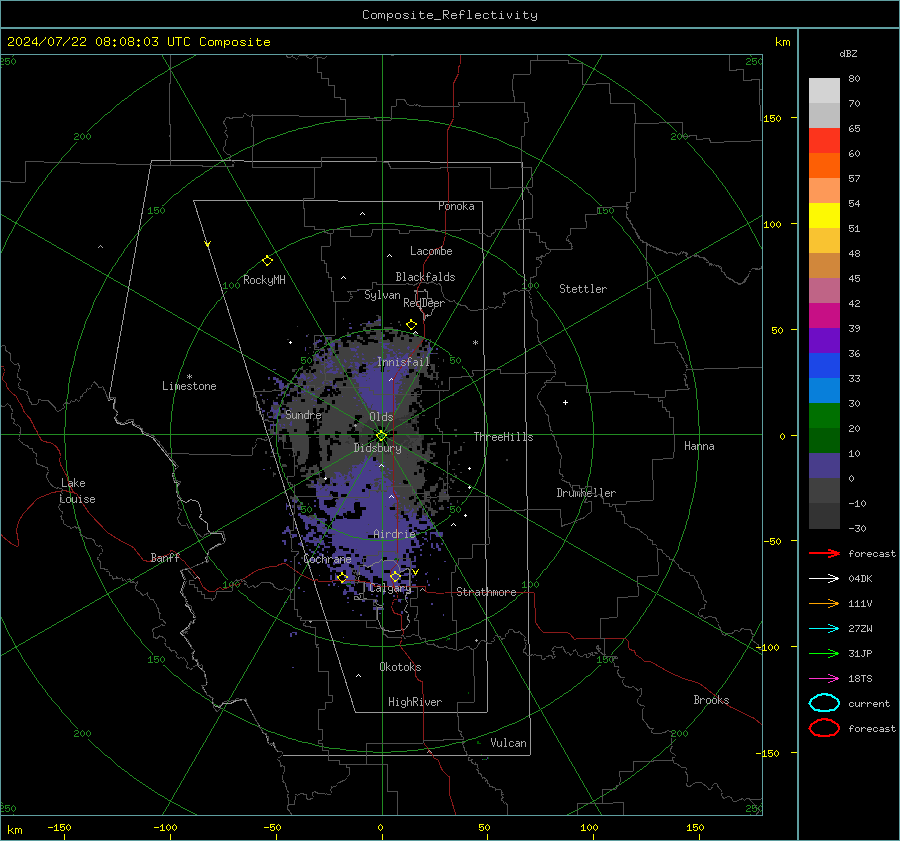
Task: Click the Sylvan label on map
Action: tap(382, 295)
